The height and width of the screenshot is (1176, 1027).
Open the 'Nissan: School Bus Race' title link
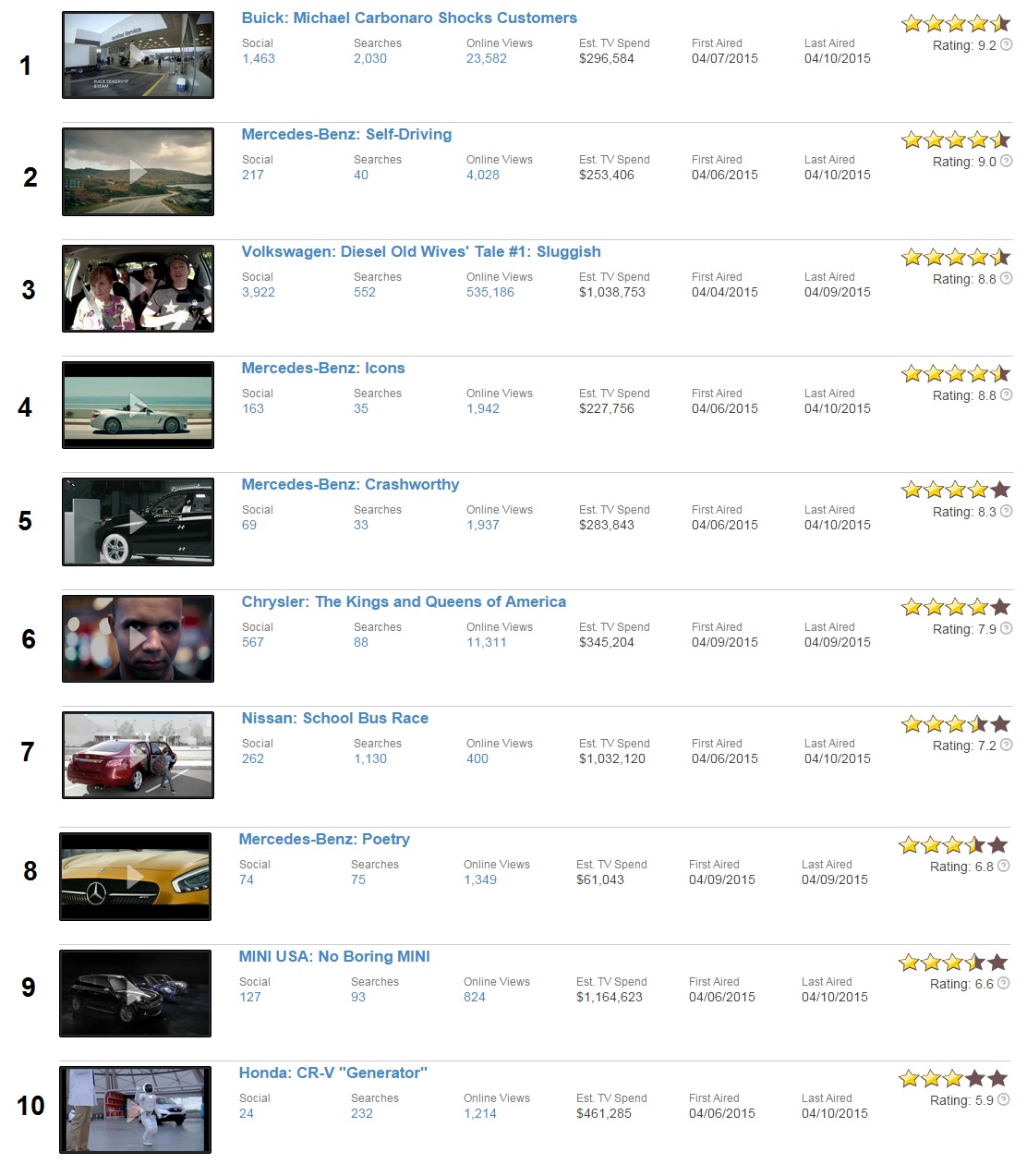tap(335, 718)
